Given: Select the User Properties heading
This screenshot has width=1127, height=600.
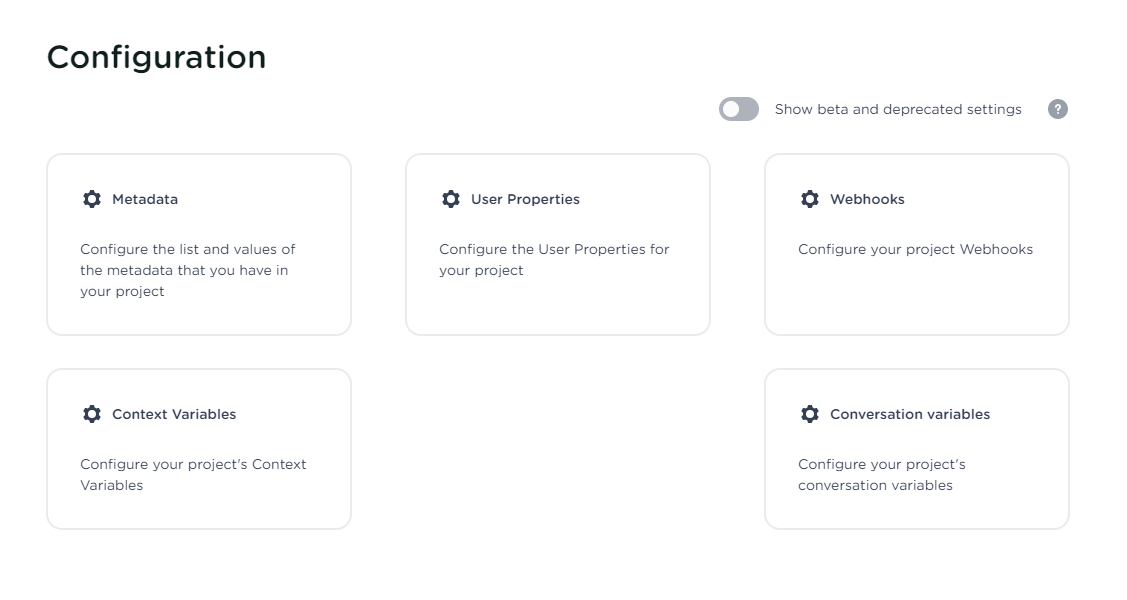Looking at the screenshot, I should [525, 199].
